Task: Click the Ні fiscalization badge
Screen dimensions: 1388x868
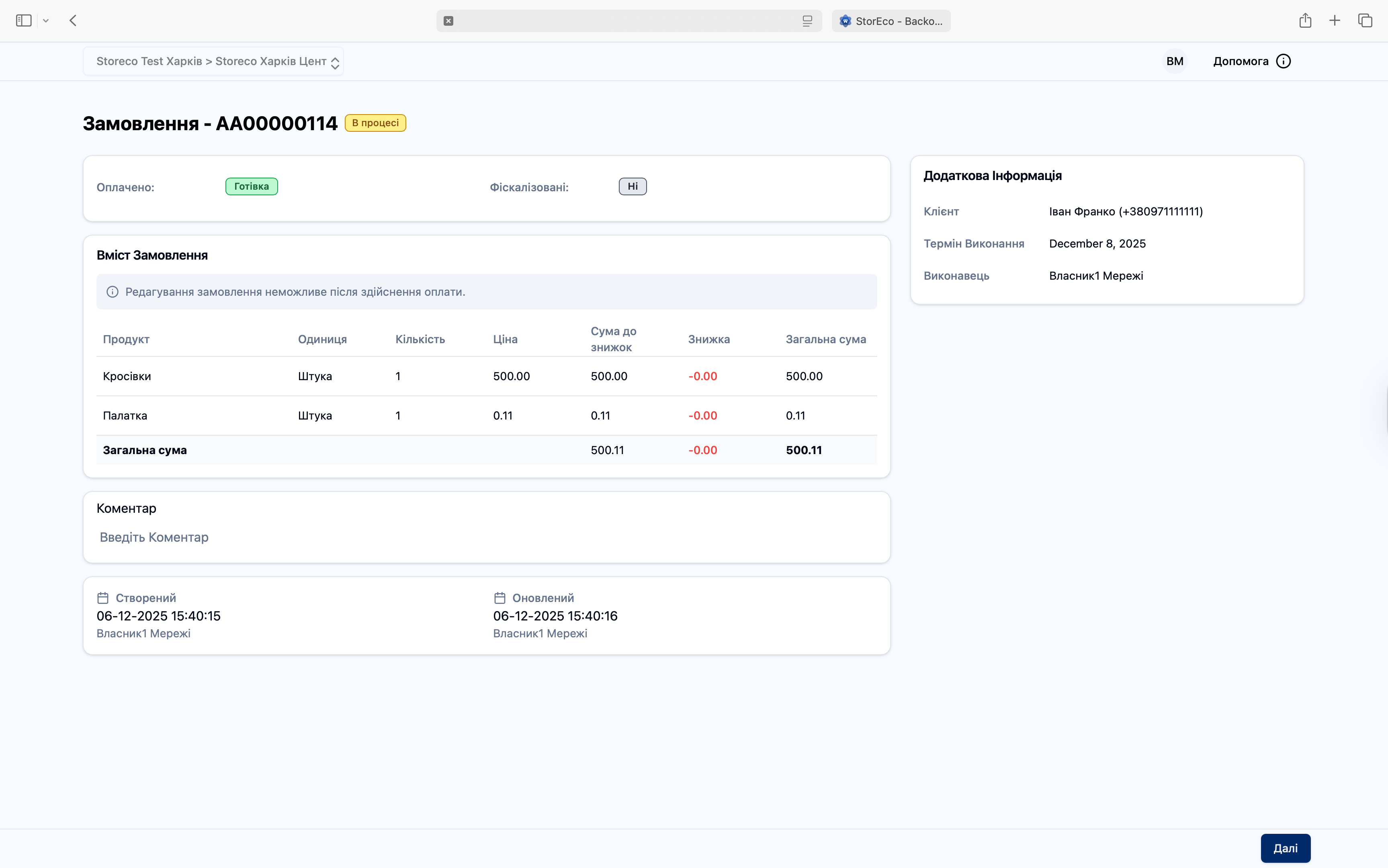Action: click(633, 186)
